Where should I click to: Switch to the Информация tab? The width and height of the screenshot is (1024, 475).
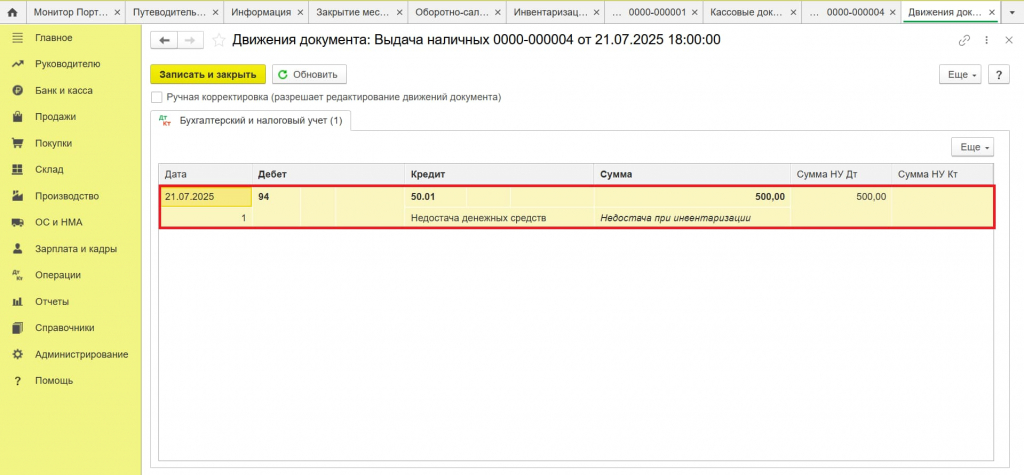pos(261,12)
